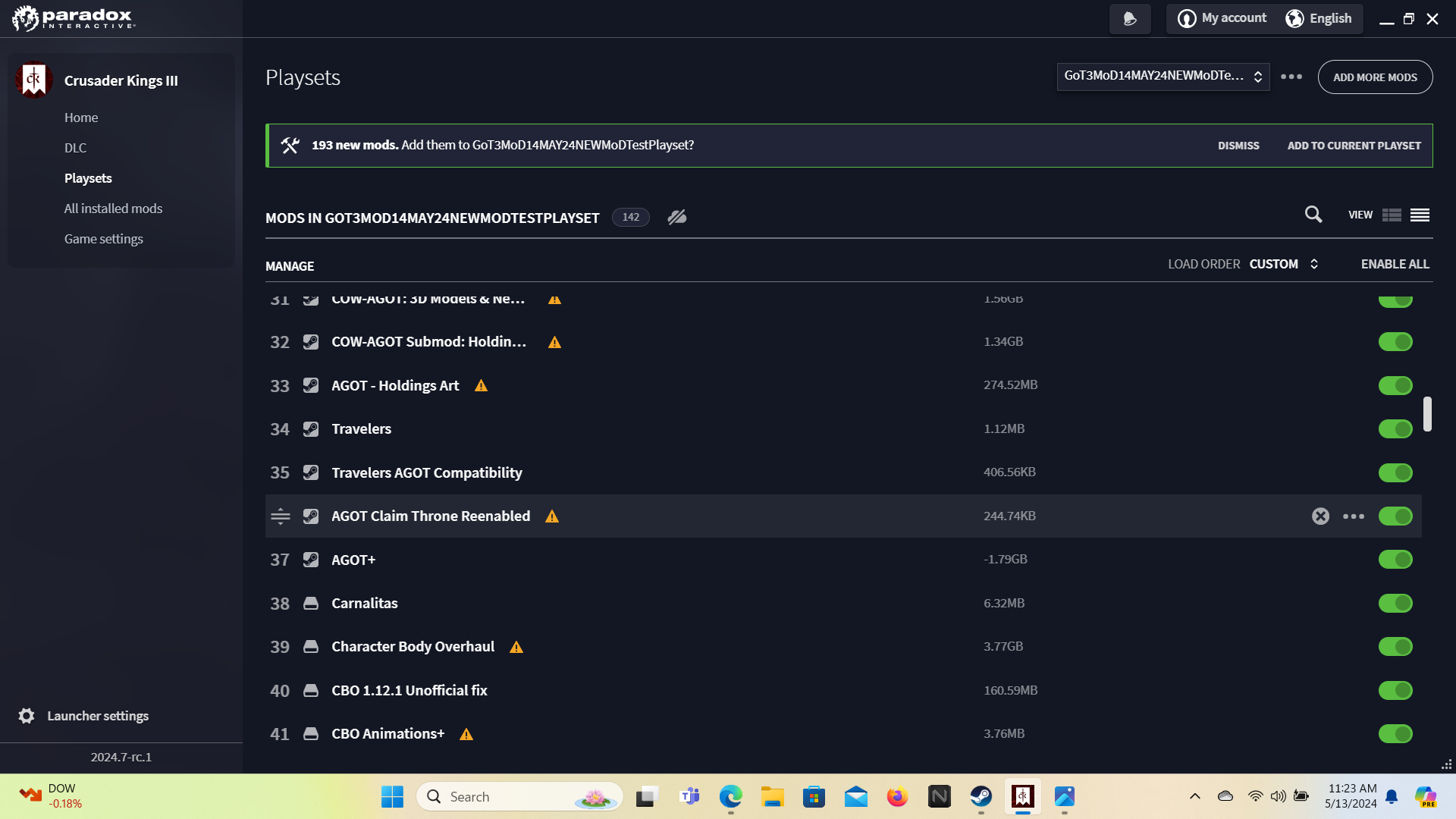The height and width of the screenshot is (819, 1456).
Task: Click the new mods tools icon in banner
Action: [290, 146]
